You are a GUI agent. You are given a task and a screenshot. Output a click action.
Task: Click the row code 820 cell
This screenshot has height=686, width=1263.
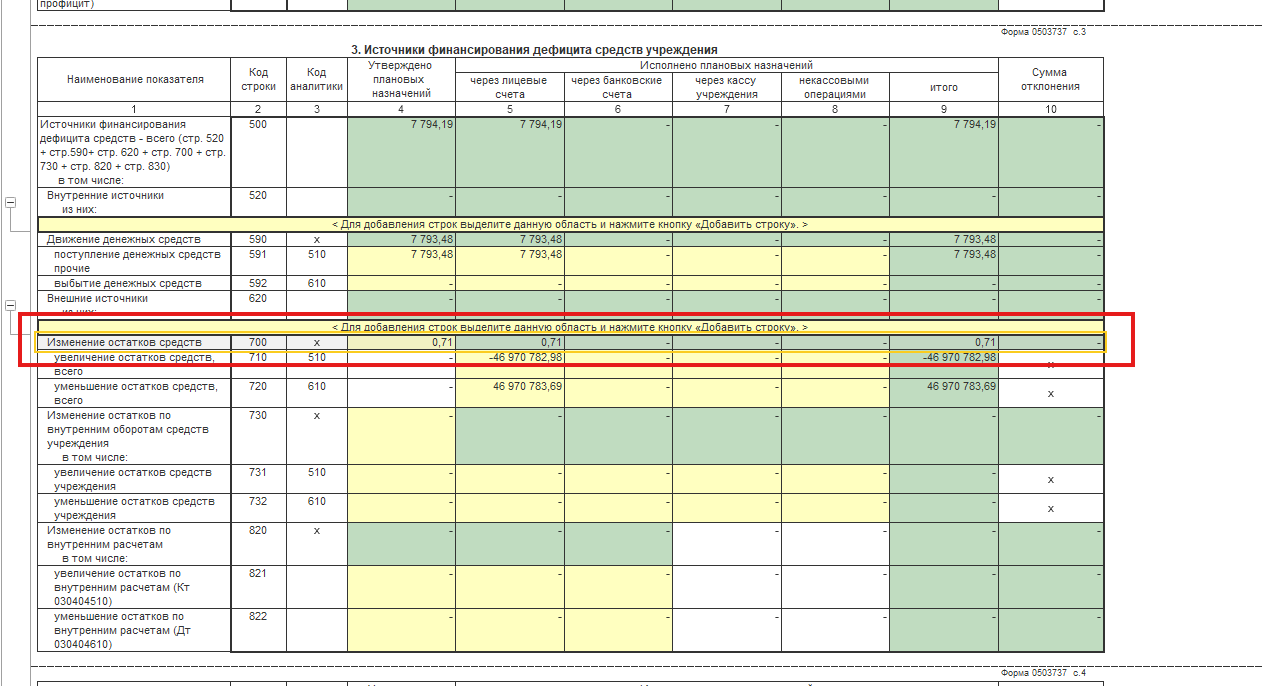tap(259, 544)
